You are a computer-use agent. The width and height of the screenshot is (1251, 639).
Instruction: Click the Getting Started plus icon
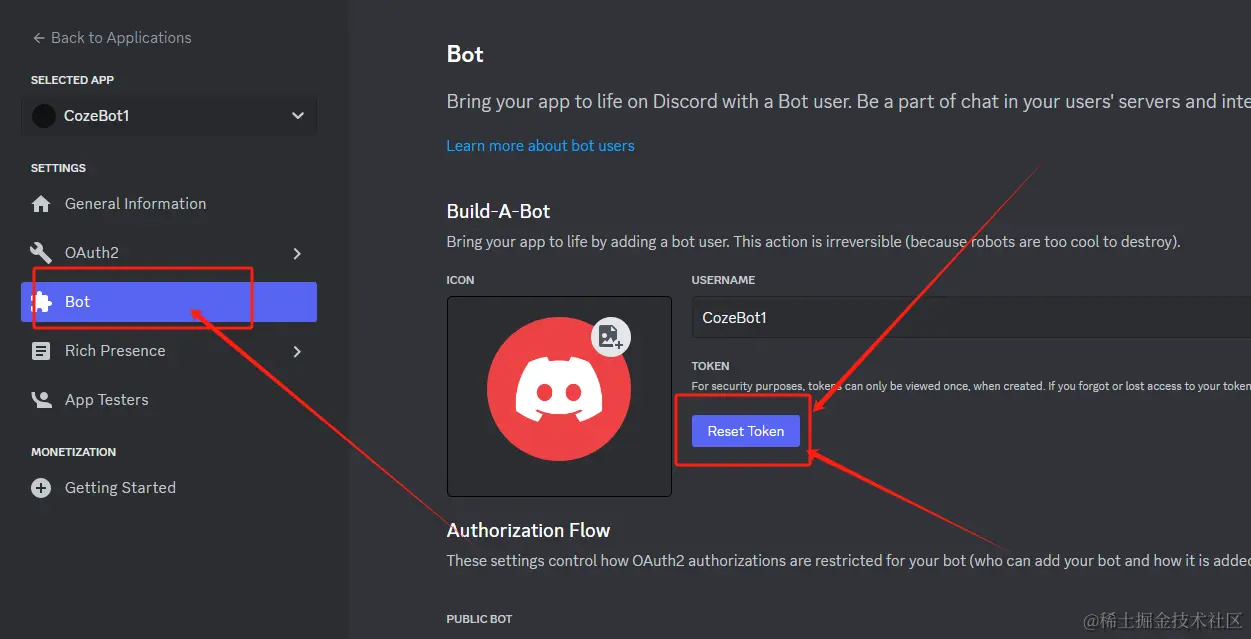click(41, 488)
